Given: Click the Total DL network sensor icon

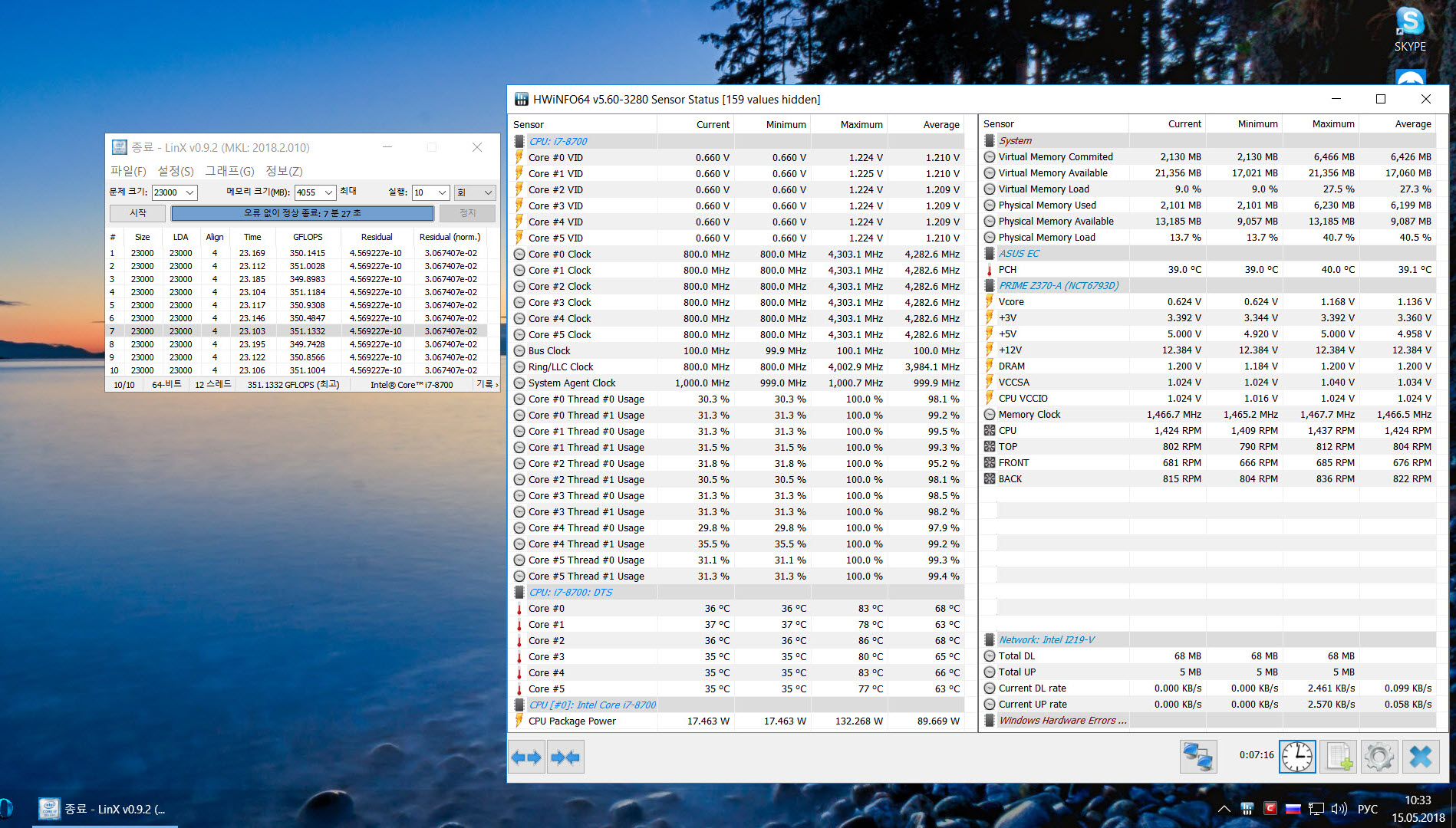Looking at the screenshot, I should click(x=990, y=655).
